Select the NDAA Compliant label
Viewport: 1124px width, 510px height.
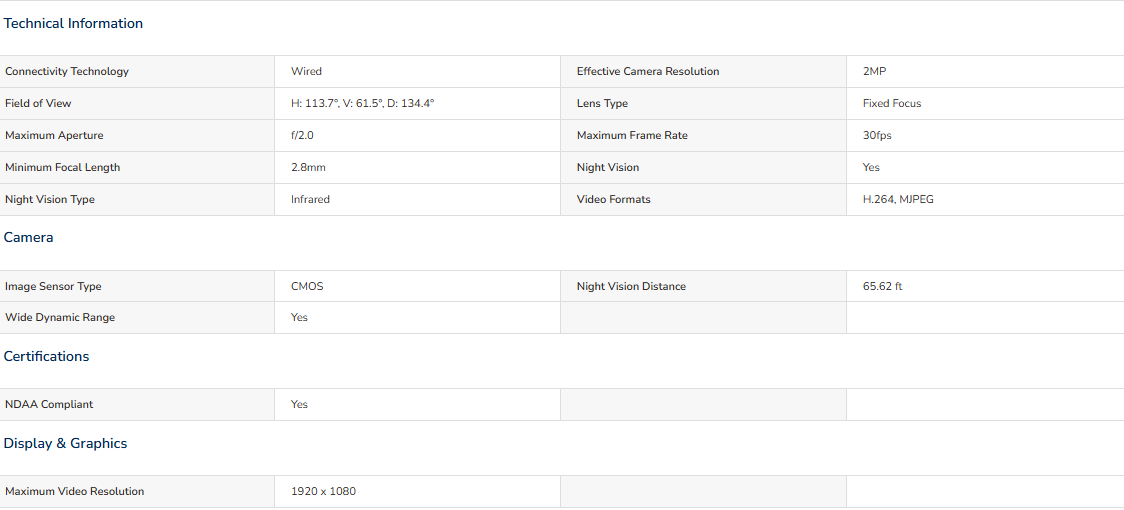coord(49,405)
